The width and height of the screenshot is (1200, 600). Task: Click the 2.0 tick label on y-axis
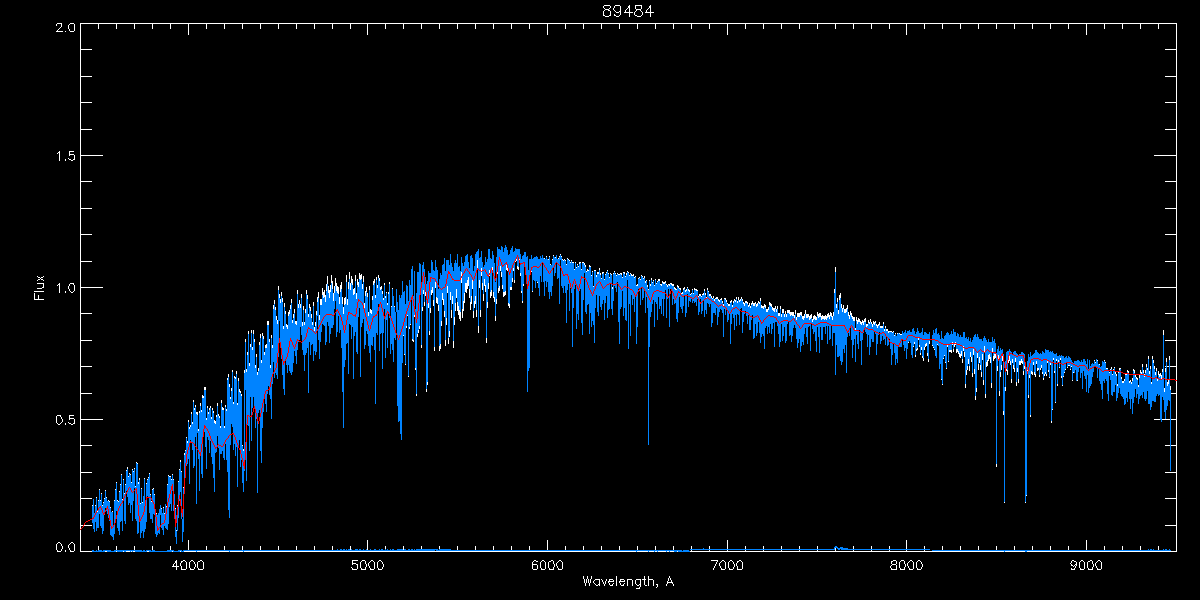point(65,27)
